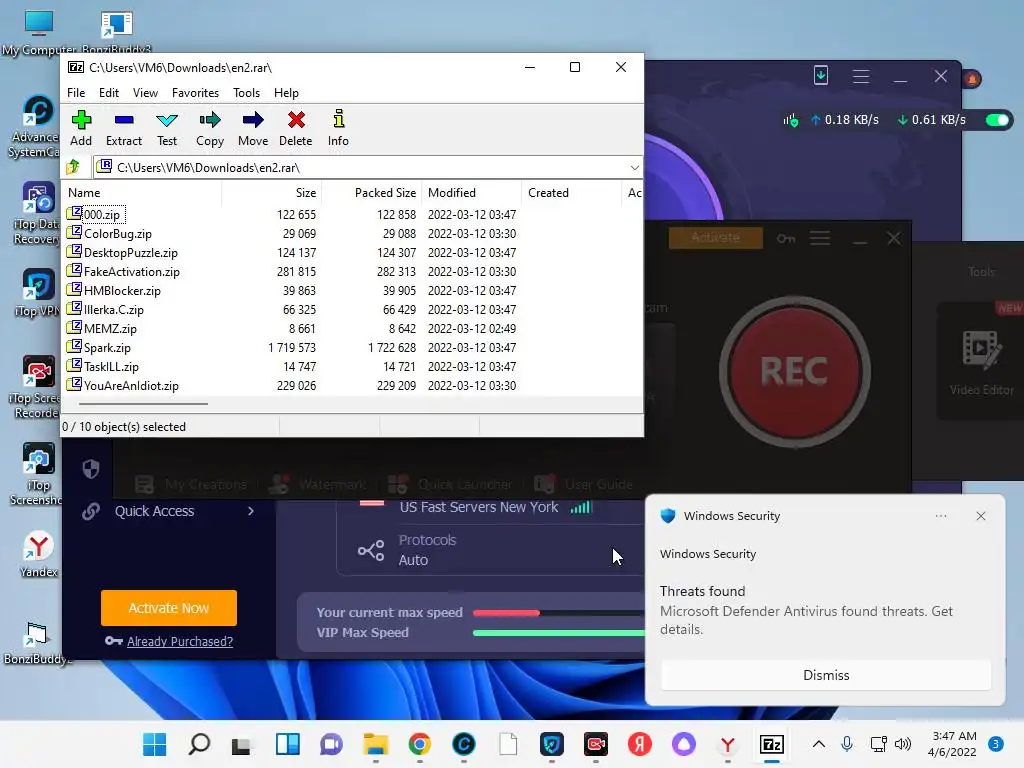Open Google Chrome from taskbar
1024x768 pixels.
click(420, 744)
